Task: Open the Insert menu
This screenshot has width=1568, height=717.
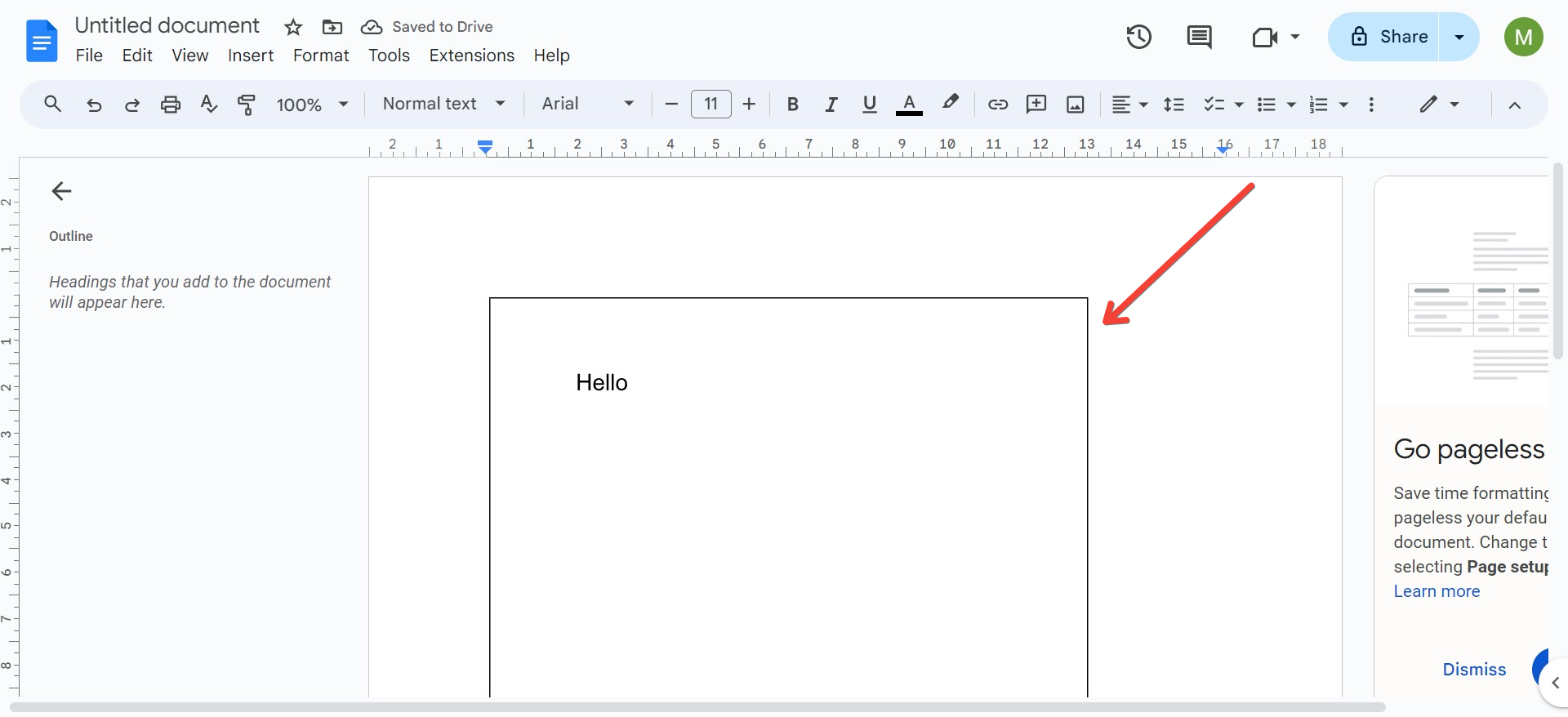Action: [250, 56]
